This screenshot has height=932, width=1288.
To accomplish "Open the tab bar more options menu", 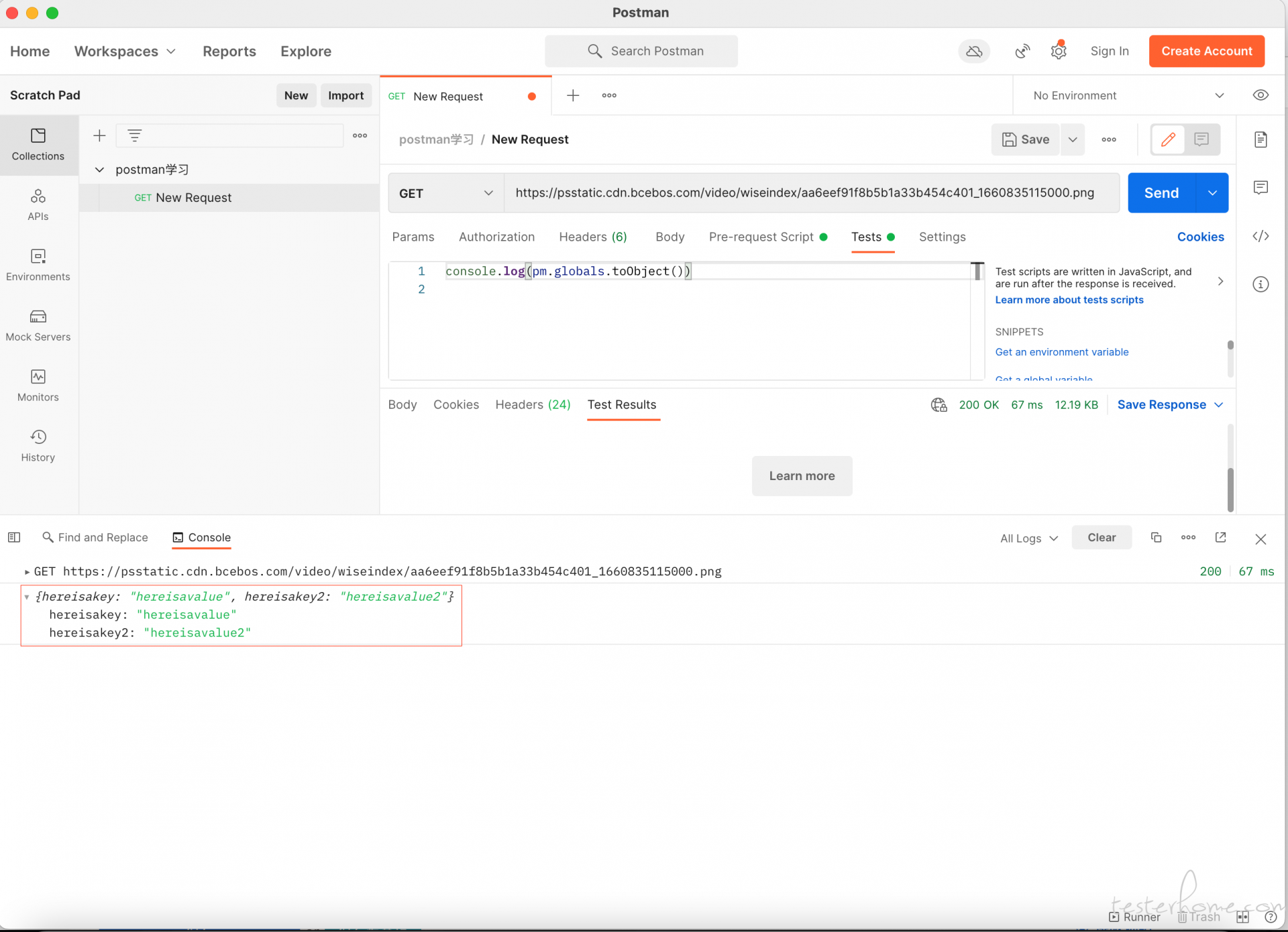I will coord(609,95).
